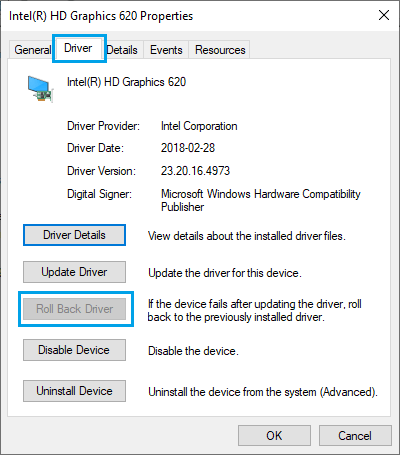This screenshot has height=455, width=400.
Task: Click the Driver Version label
Action: 101,171
